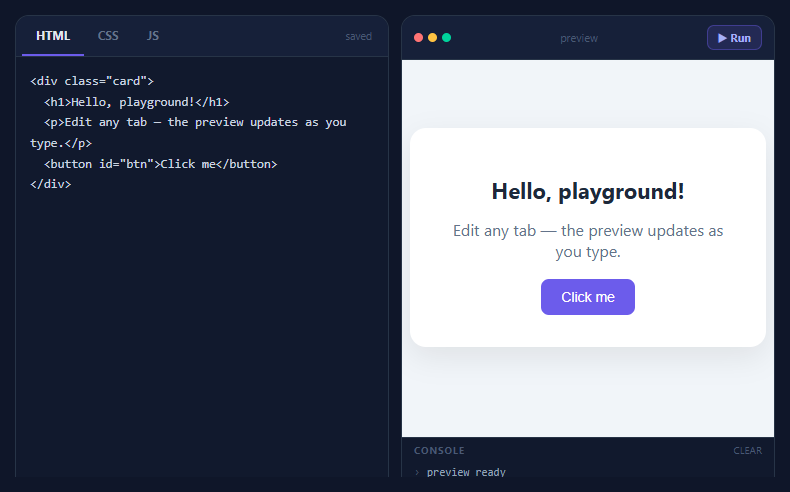Click the red window dot

[418, 38]
